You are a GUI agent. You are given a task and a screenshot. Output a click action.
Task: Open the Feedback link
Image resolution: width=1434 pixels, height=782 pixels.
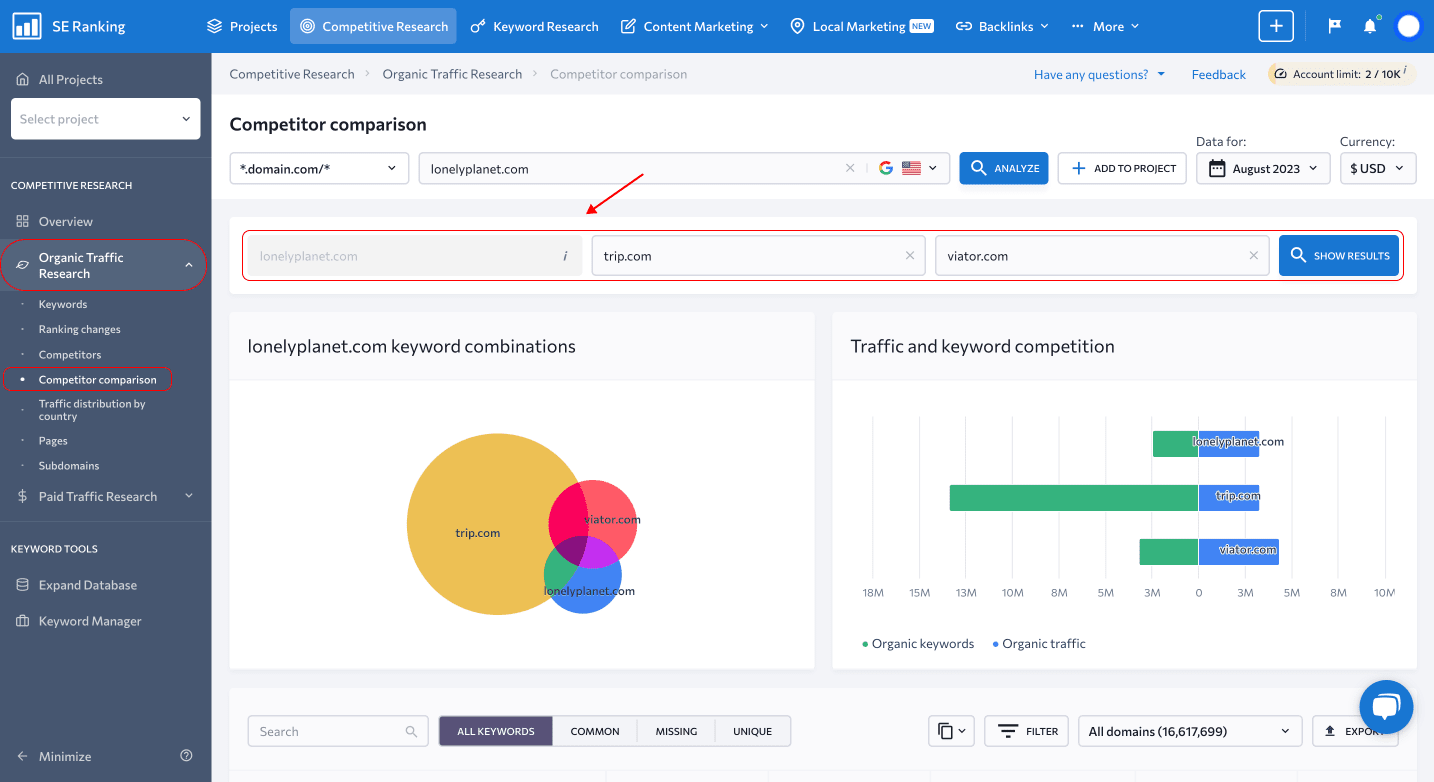[x=1218, y=74]
